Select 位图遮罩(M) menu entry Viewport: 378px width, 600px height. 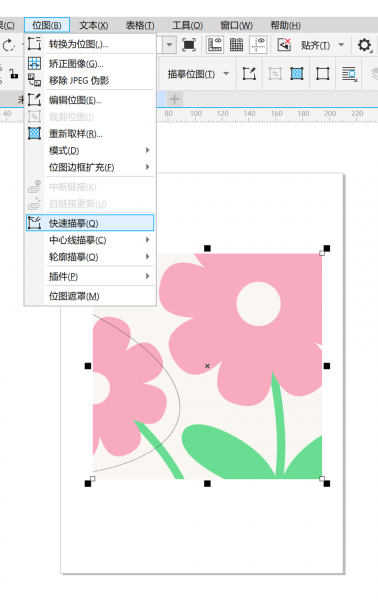pyautogui.click(x=90, y=296)
